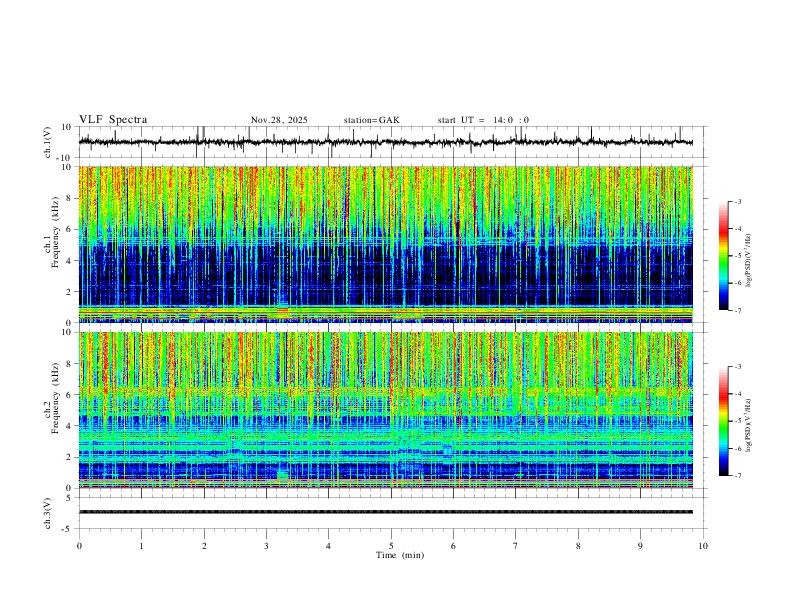Click the "VLF Spectra" title text
This screenshot has width=792, height=612.
tap(113, 120)
